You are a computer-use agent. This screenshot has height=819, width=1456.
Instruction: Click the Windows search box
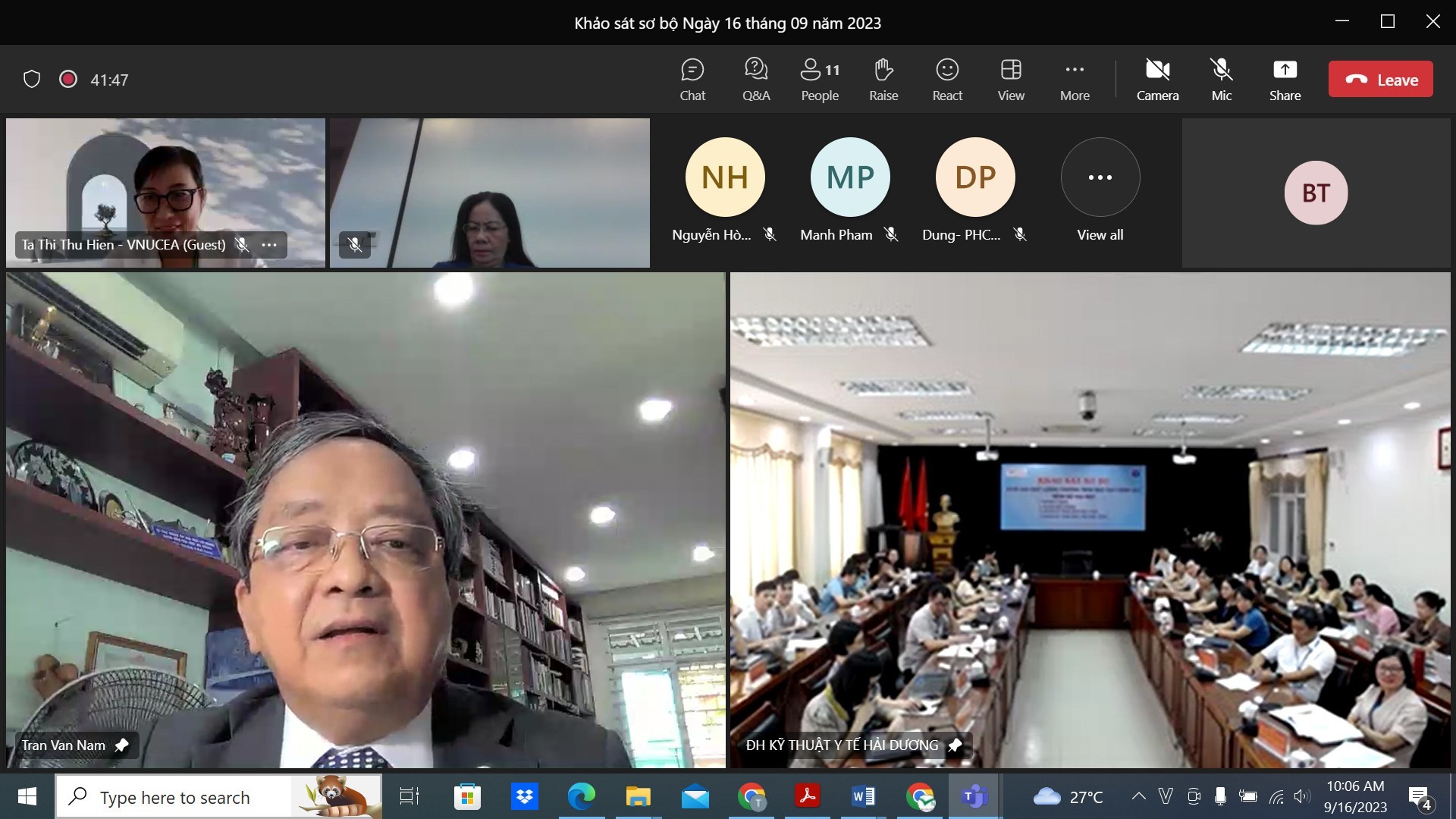[174, 797]
